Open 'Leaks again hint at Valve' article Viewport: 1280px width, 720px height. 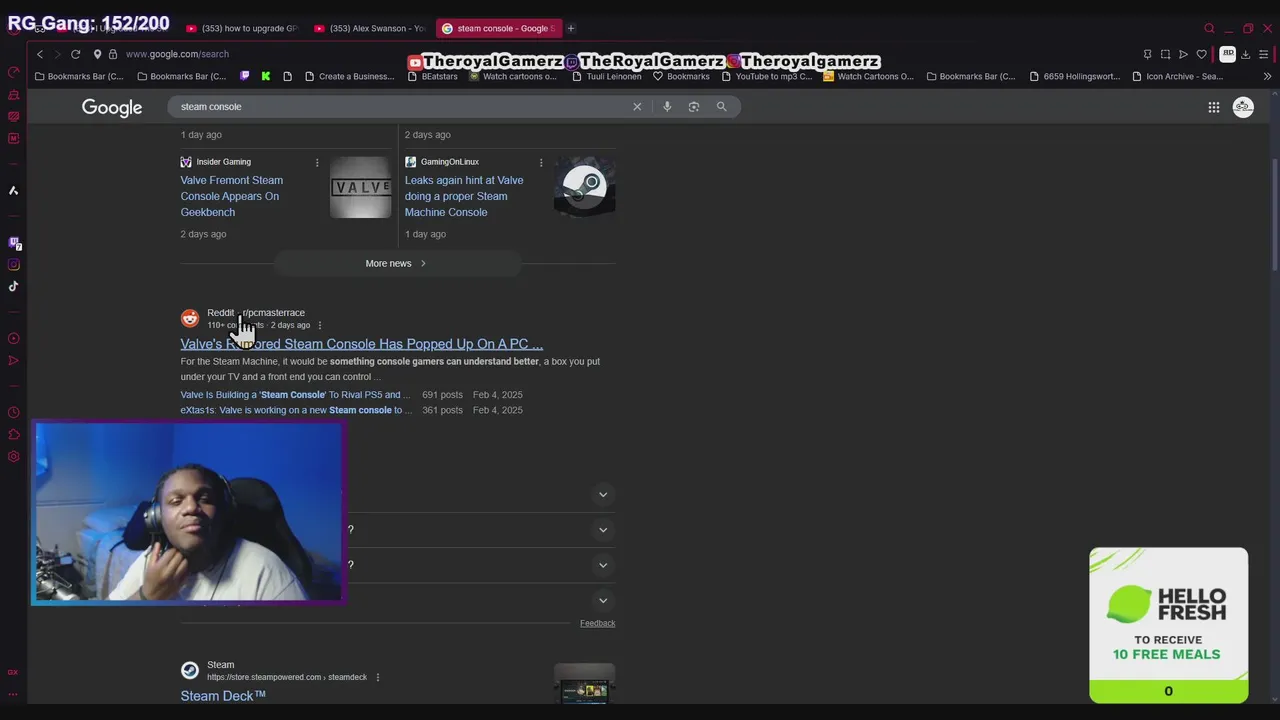click(x=464, y=196)
